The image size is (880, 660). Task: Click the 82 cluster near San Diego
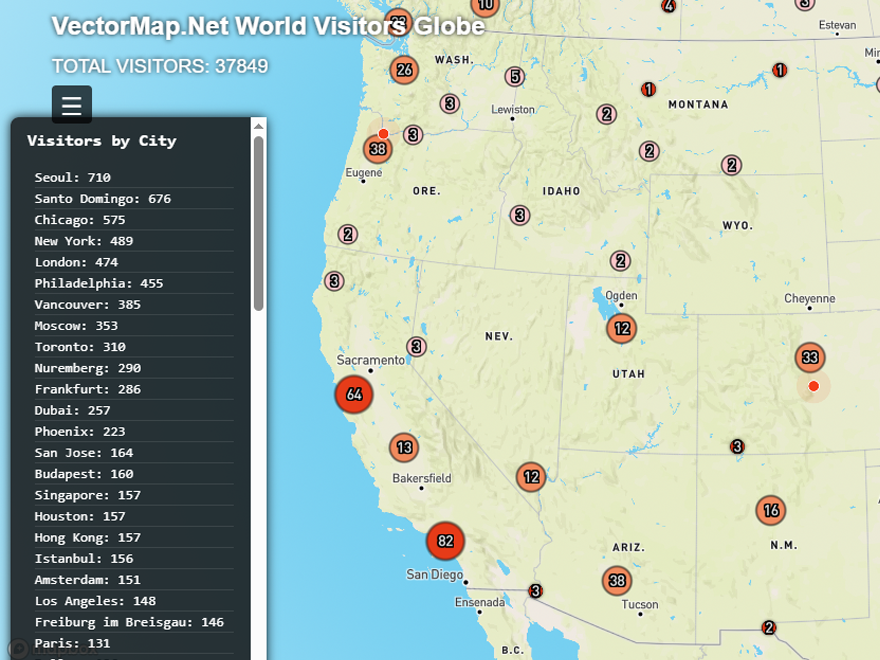tap(445, 541)
